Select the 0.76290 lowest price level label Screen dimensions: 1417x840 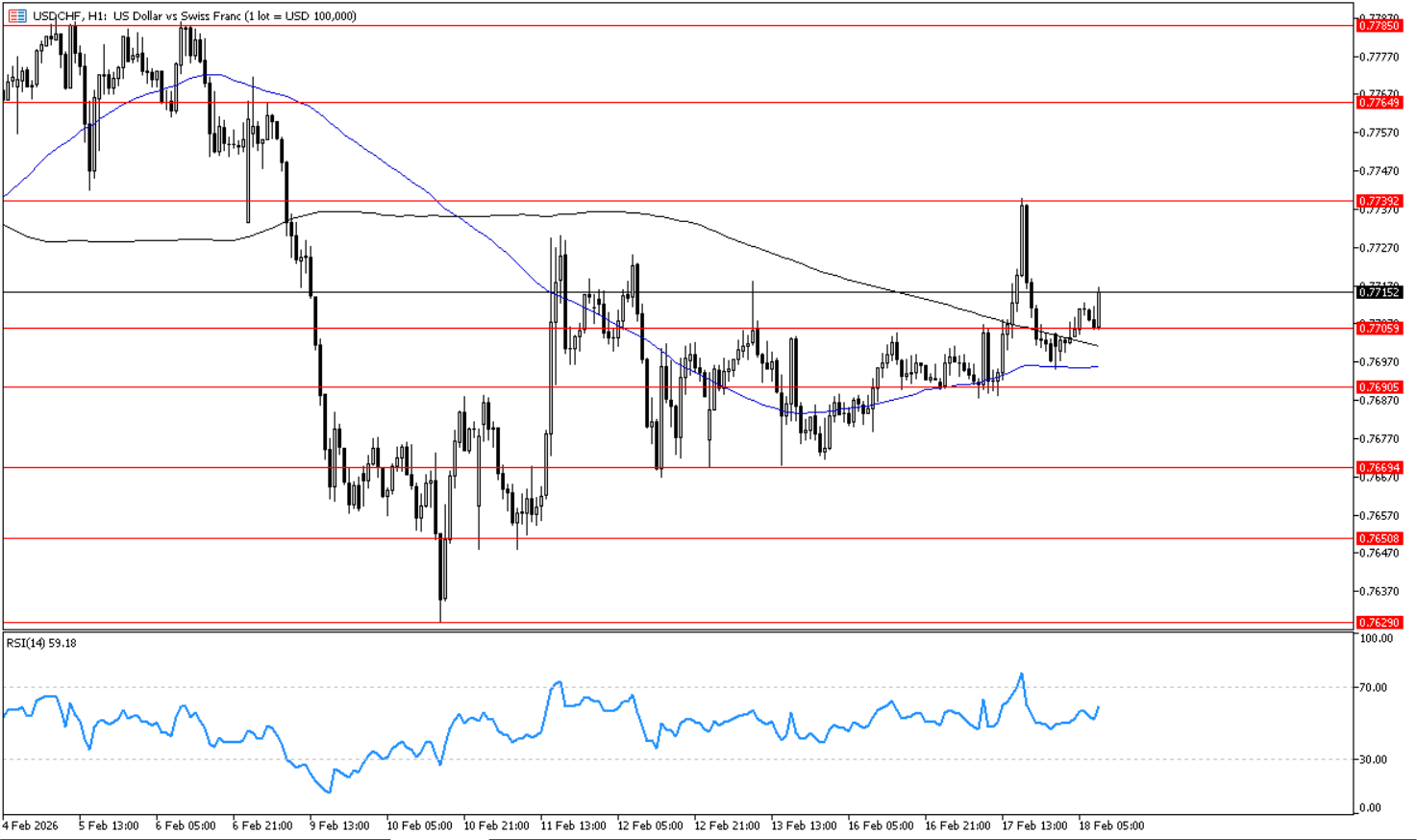coord(1379,623)
